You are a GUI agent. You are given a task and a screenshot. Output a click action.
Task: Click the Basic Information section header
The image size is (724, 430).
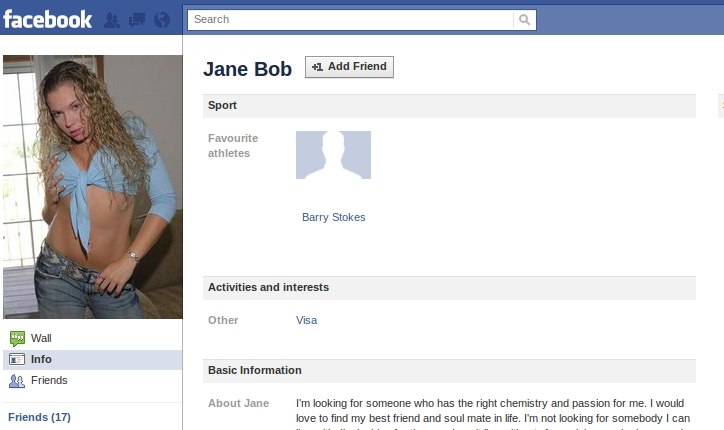(x=449, y=371)
